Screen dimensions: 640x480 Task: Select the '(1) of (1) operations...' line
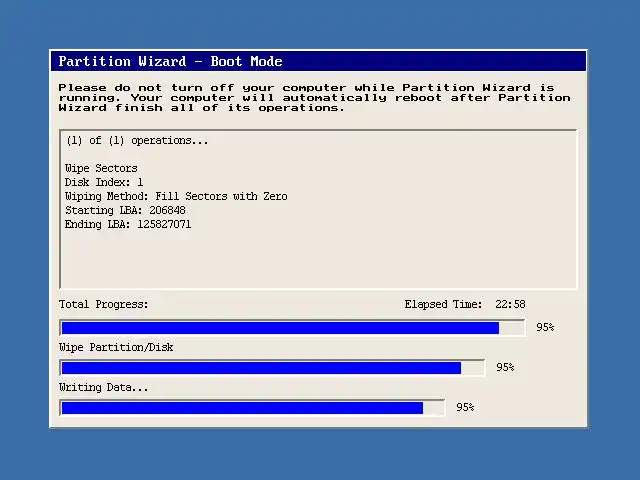tap(137, 140)
